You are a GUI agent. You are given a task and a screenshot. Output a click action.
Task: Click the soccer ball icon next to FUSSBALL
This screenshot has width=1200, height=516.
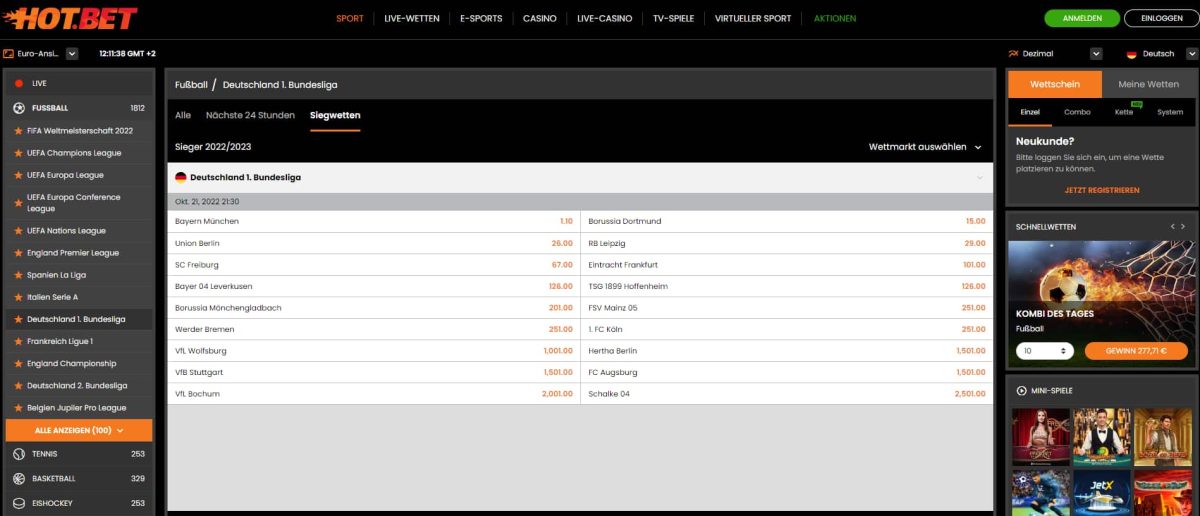(19, 107)
